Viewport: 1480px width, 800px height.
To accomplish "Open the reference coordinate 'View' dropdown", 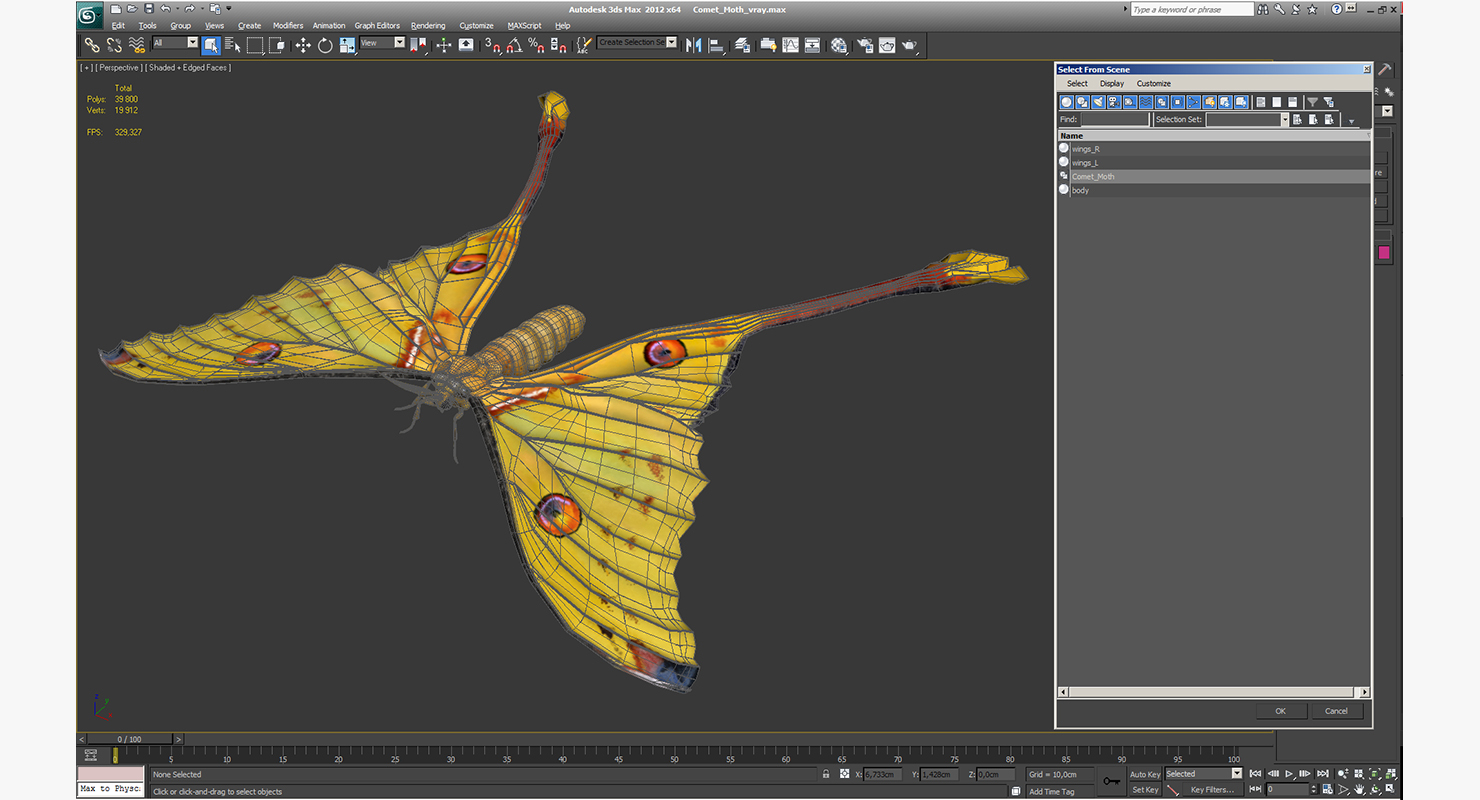I will 382,43.
